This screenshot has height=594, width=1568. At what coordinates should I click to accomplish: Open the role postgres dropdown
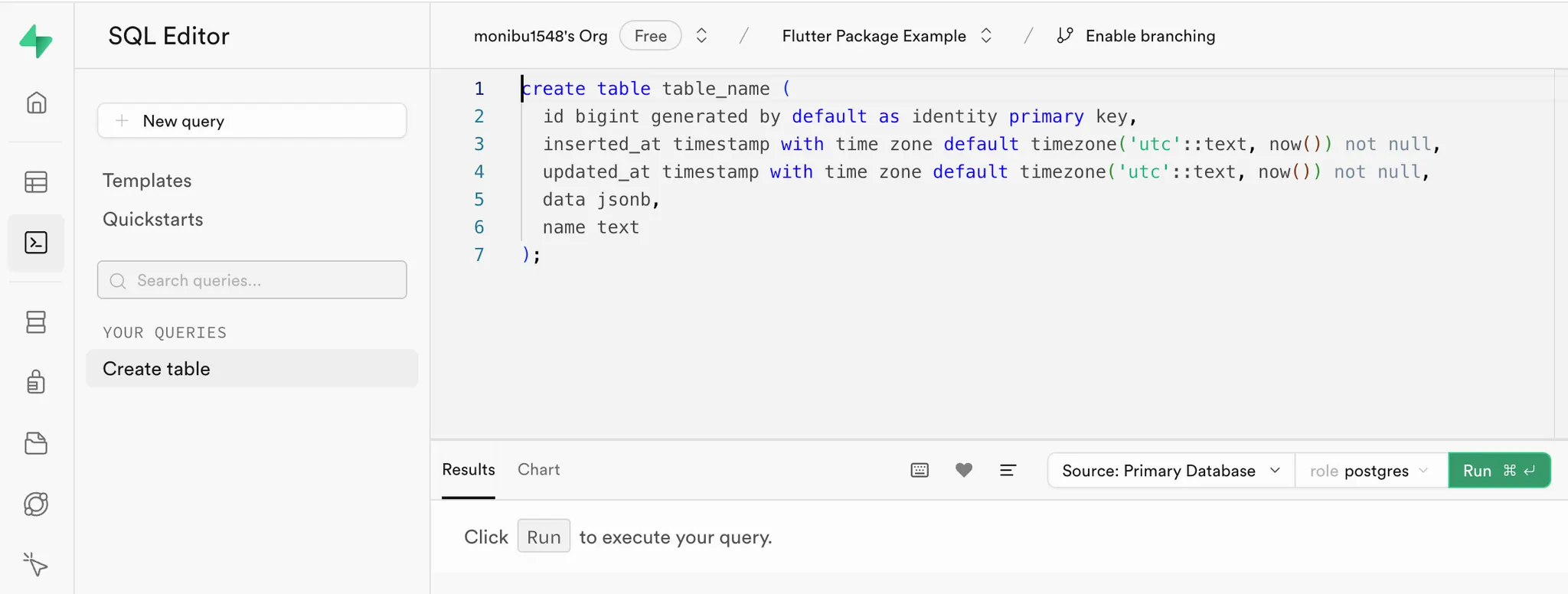click(1370, 470)
